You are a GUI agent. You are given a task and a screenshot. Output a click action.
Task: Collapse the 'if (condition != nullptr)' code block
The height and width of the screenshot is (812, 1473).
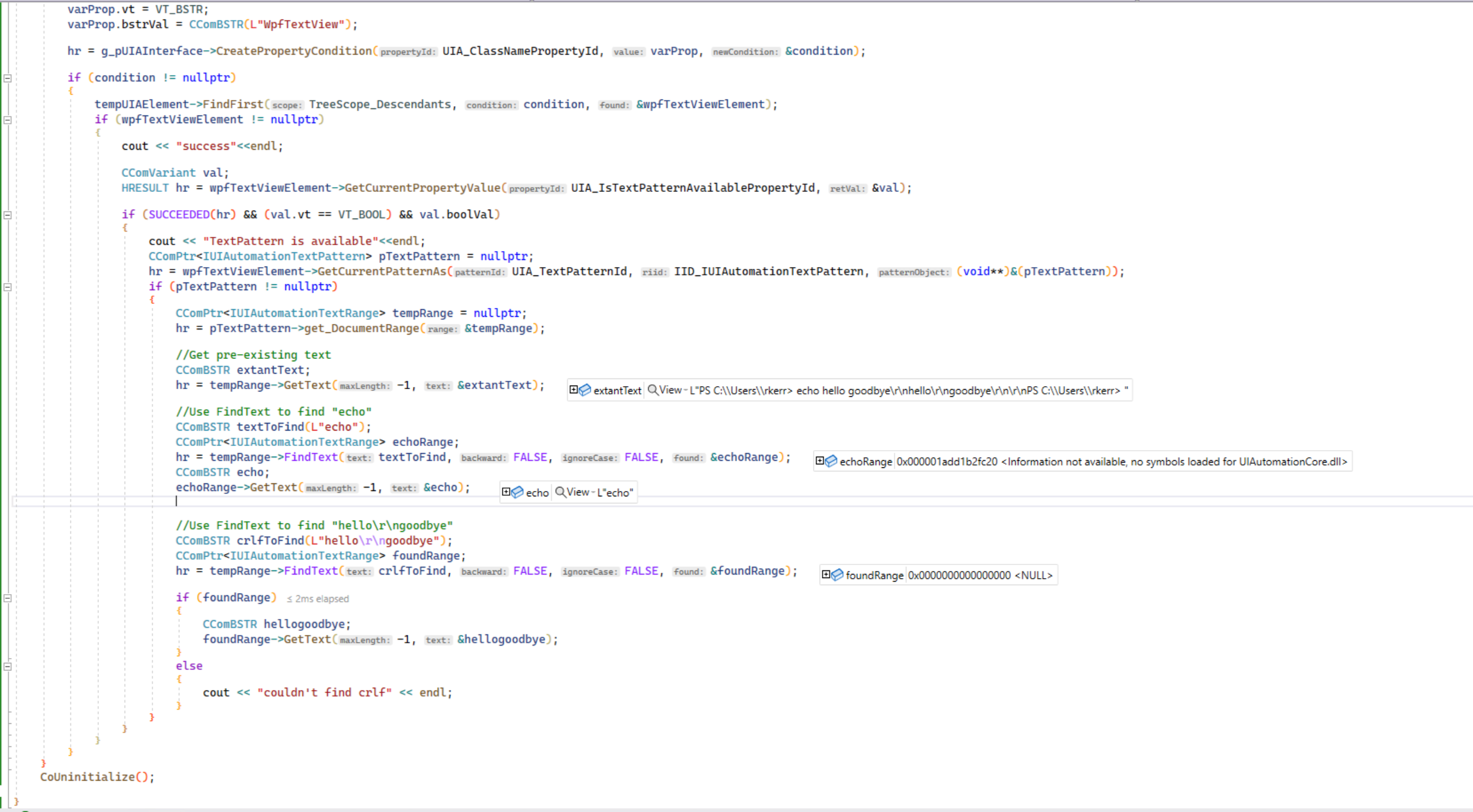[7, 77]
